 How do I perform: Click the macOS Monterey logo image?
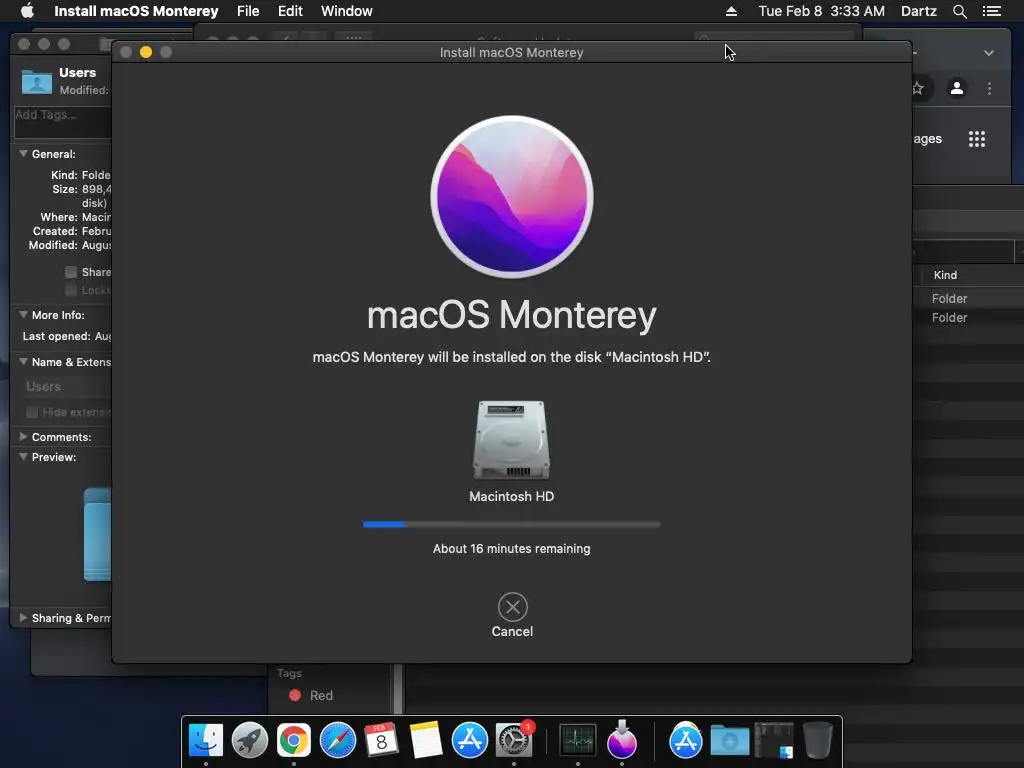click(512, 197)
